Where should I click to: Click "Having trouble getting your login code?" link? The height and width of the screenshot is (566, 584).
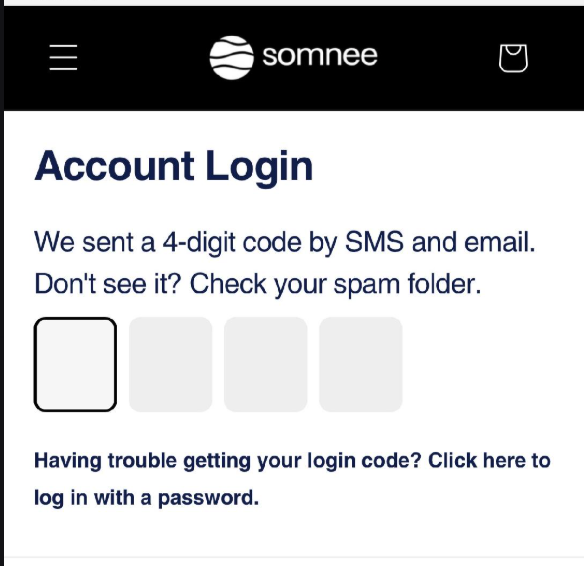(228, 461)
